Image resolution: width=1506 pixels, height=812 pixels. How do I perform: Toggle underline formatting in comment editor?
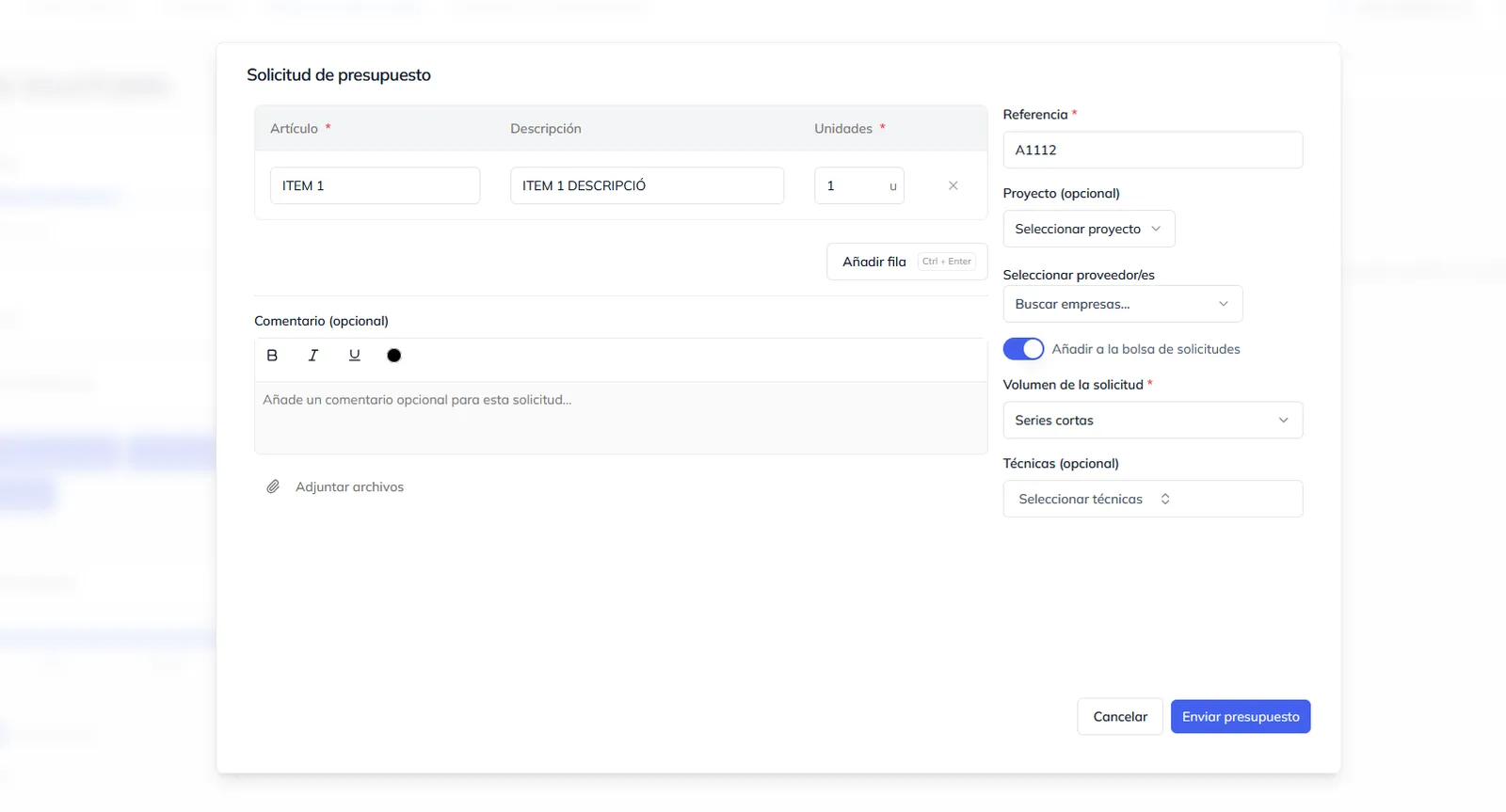(x=355, y=356)
